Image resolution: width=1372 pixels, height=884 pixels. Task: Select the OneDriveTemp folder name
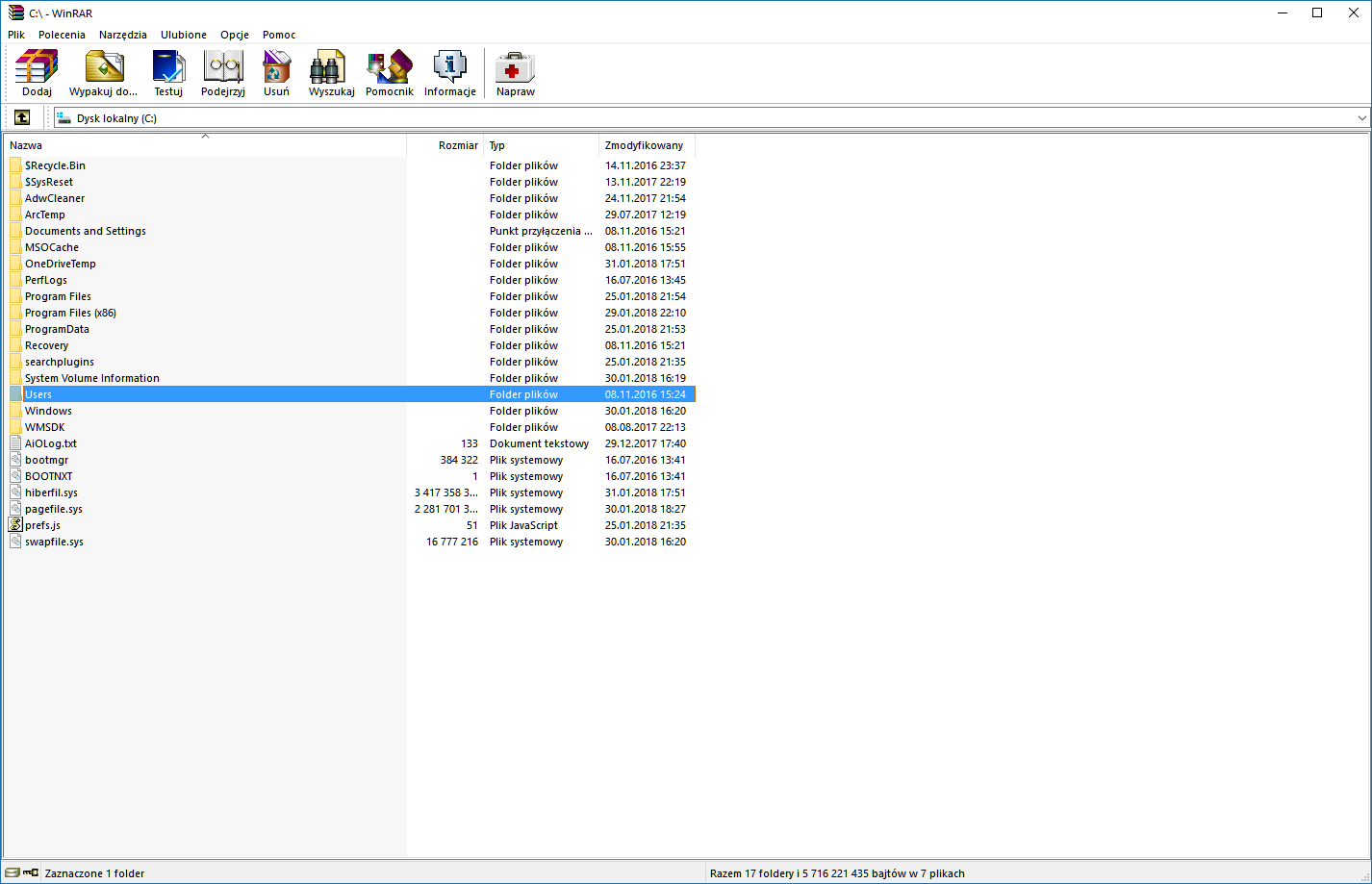click(x=61, y=264)
